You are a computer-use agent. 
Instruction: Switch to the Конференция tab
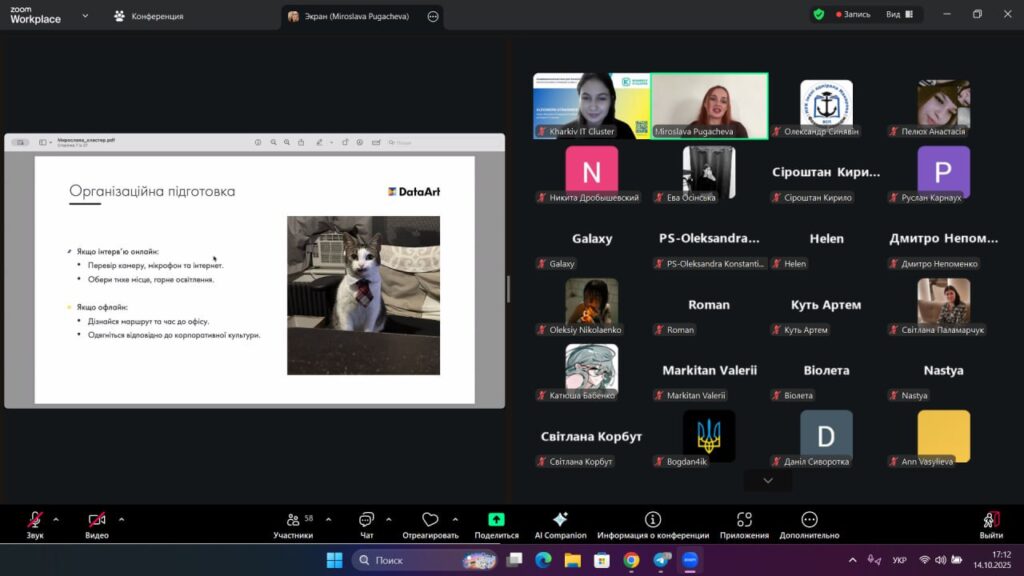point(148,16)
